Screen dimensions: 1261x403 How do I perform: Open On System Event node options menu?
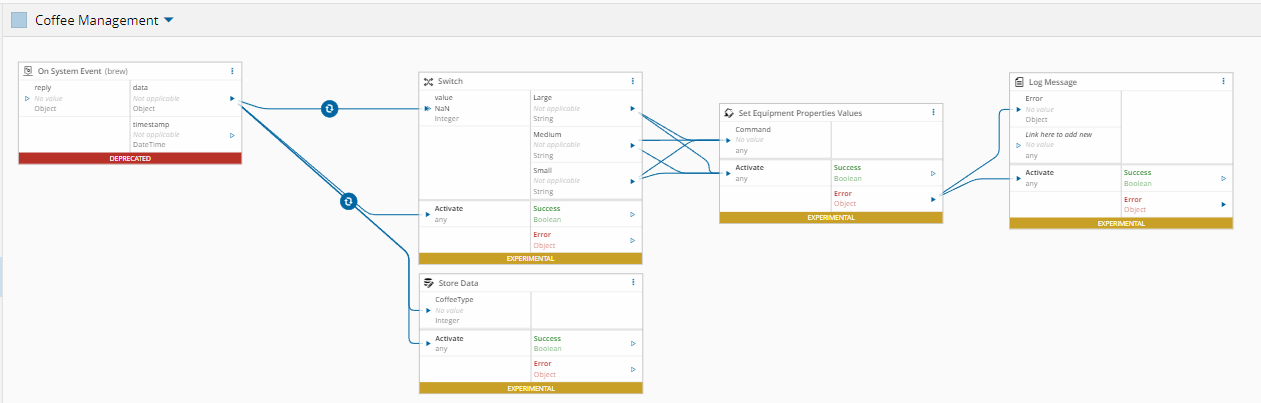point(232,71)
